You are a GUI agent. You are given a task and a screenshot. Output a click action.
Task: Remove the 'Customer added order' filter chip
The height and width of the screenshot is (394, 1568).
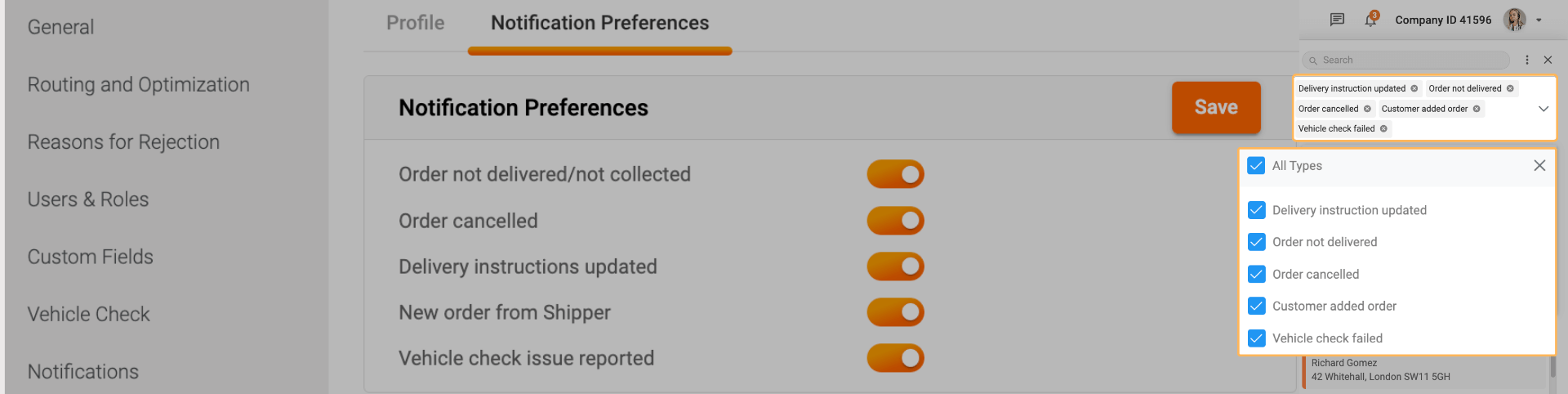(x=1477, y=109)
